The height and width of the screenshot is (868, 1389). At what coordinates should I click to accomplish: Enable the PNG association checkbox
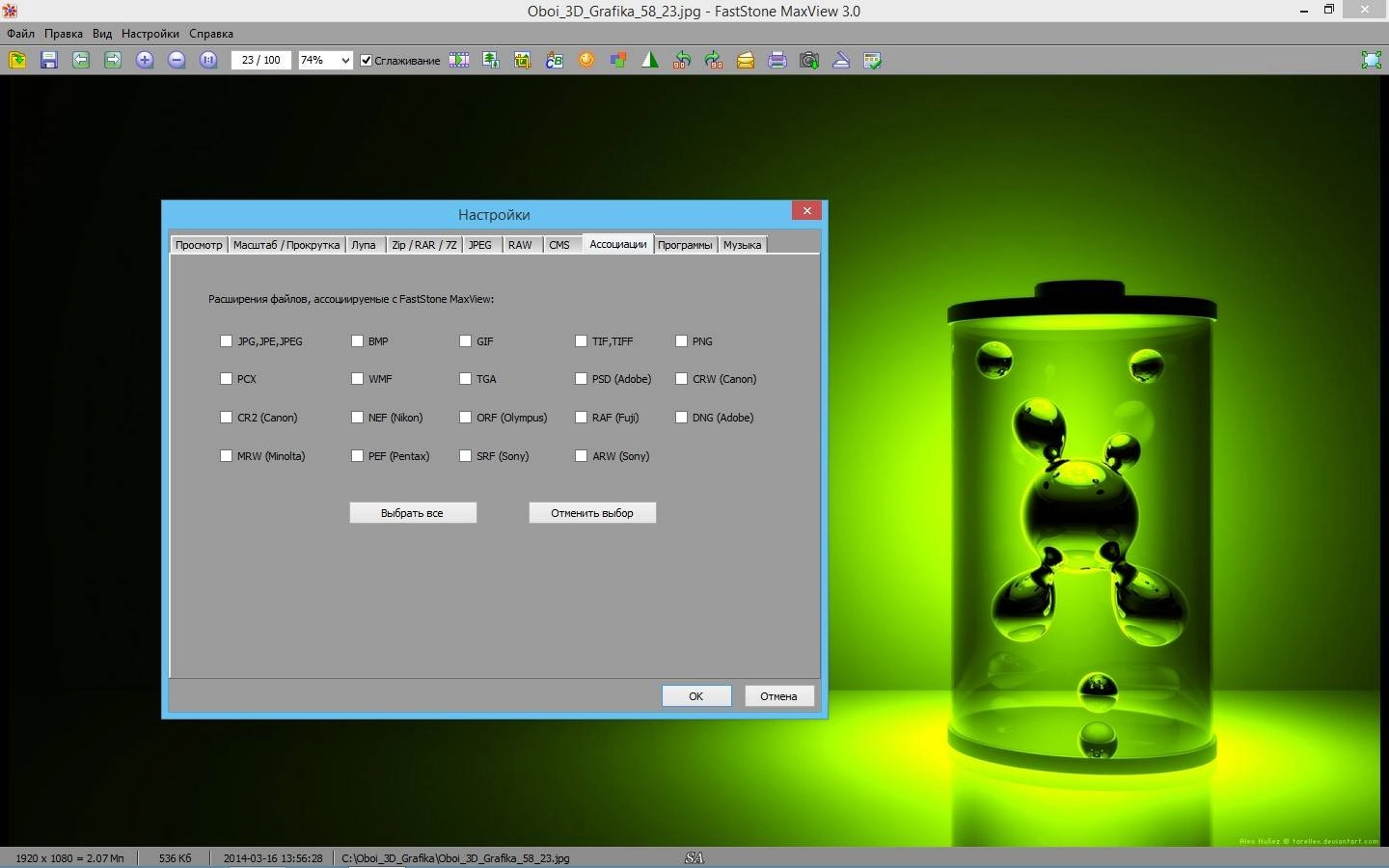pyautogui.click(x=681, y=340)
